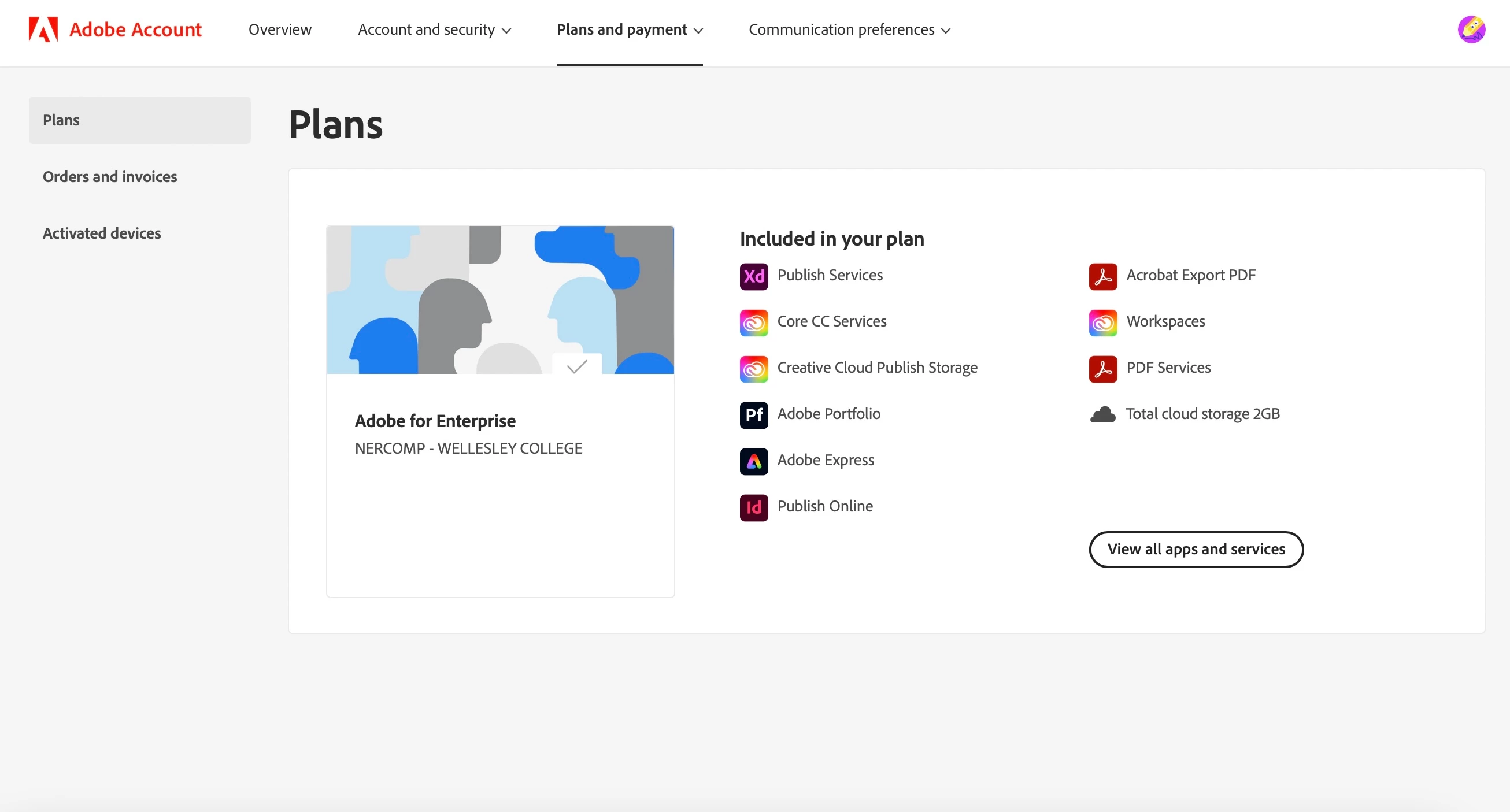Click the PDF Services Acrobat icon
Screen dimensions: 1510x812
[x=1102, y=369]
